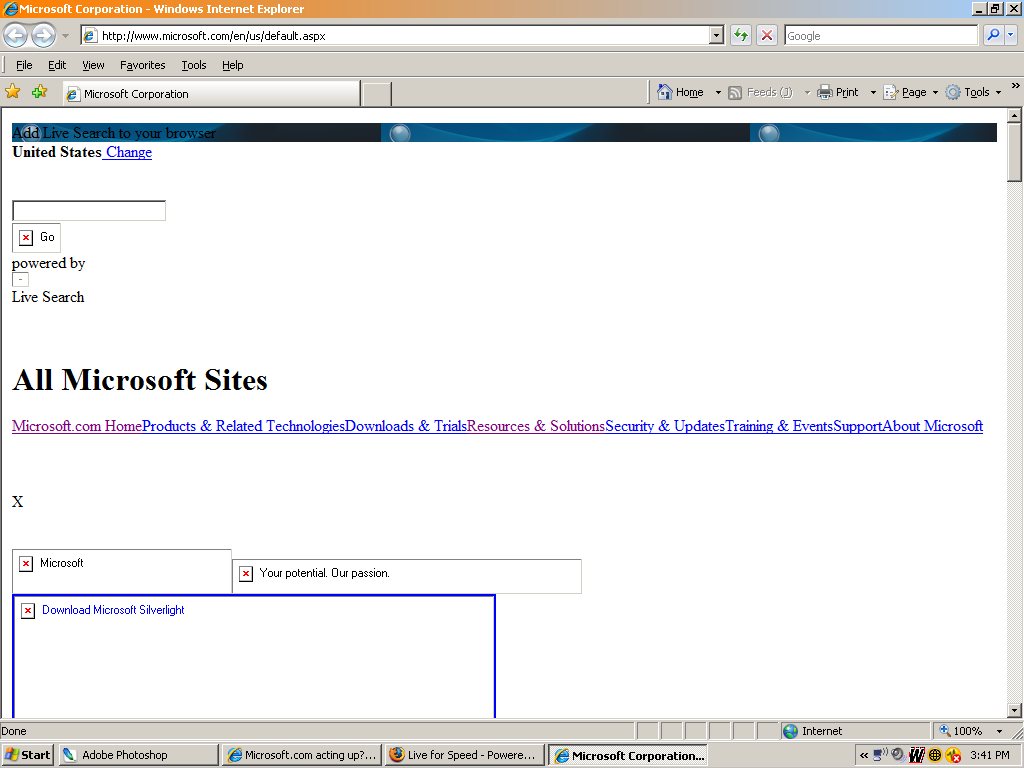Refresh the page with the green arrows icon
Image resolution: width=1024 pixels, height=768 pixels.
pos(741,35)
